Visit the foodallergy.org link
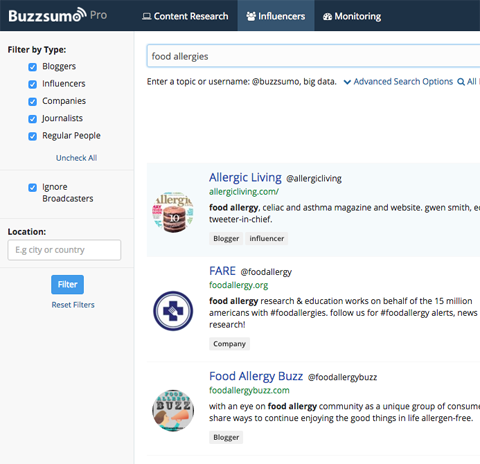 [238, 285]
